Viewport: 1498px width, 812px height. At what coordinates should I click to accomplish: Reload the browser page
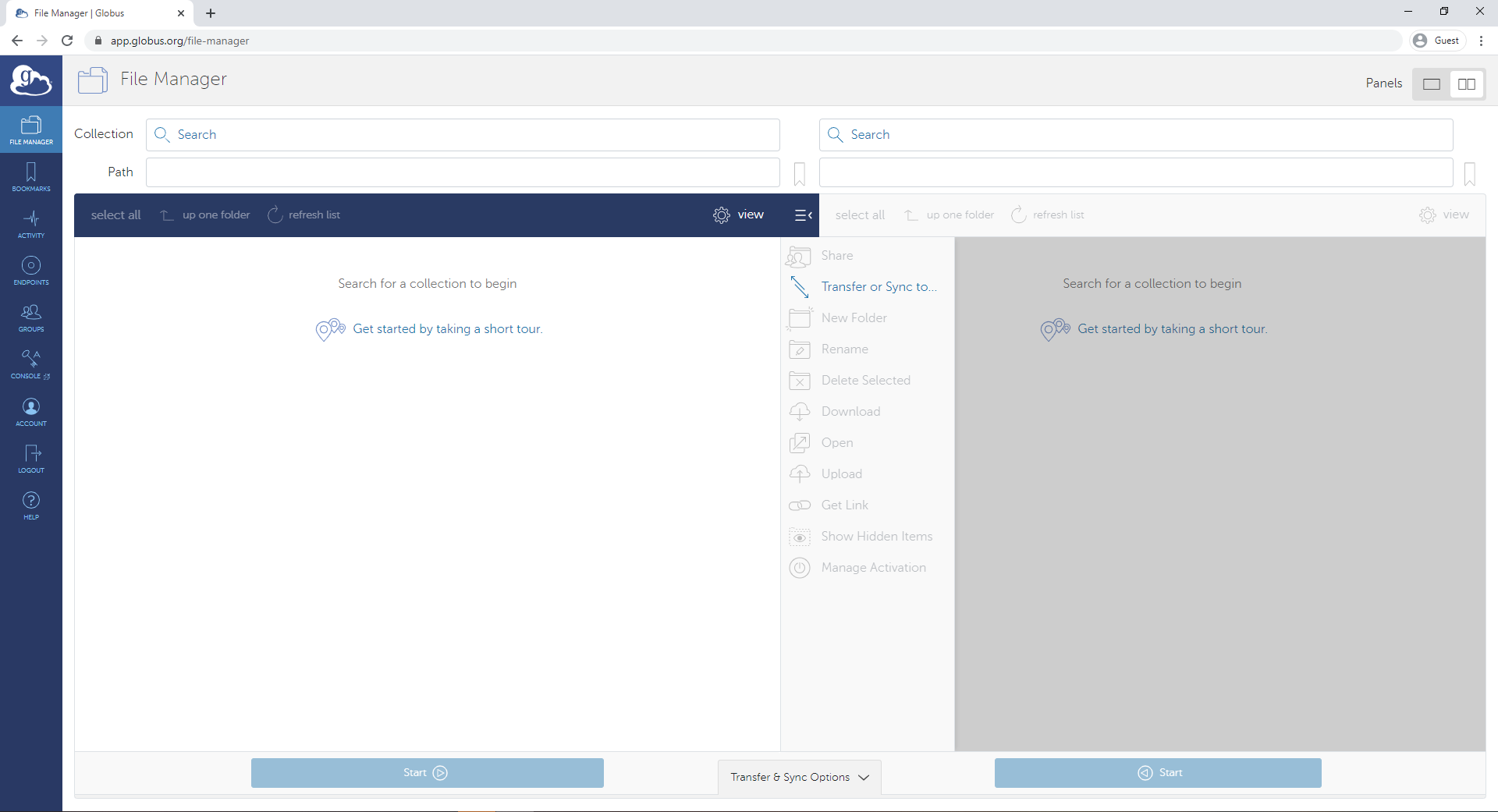click(67, 41)
